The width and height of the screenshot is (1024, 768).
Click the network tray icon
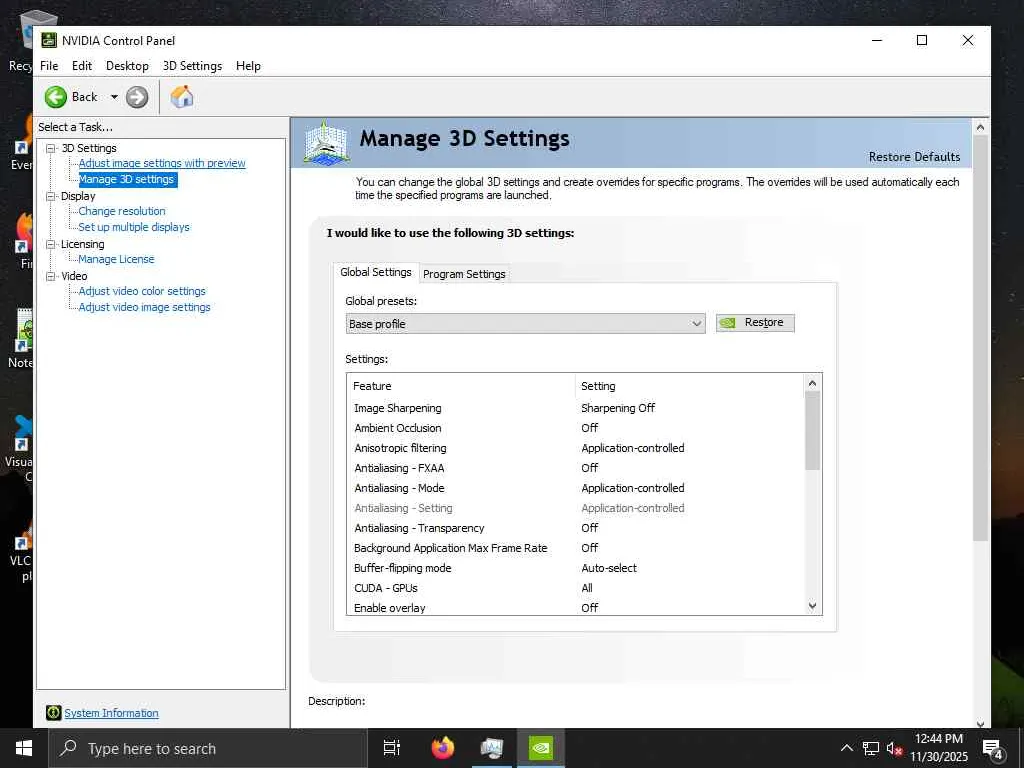[x=871, y=748]
